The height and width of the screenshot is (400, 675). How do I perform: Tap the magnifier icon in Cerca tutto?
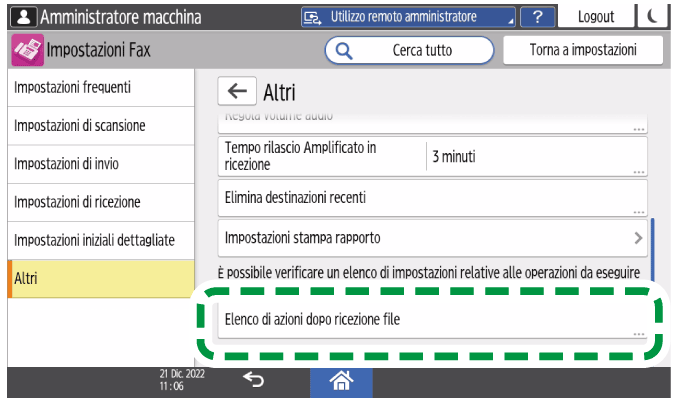344,50
